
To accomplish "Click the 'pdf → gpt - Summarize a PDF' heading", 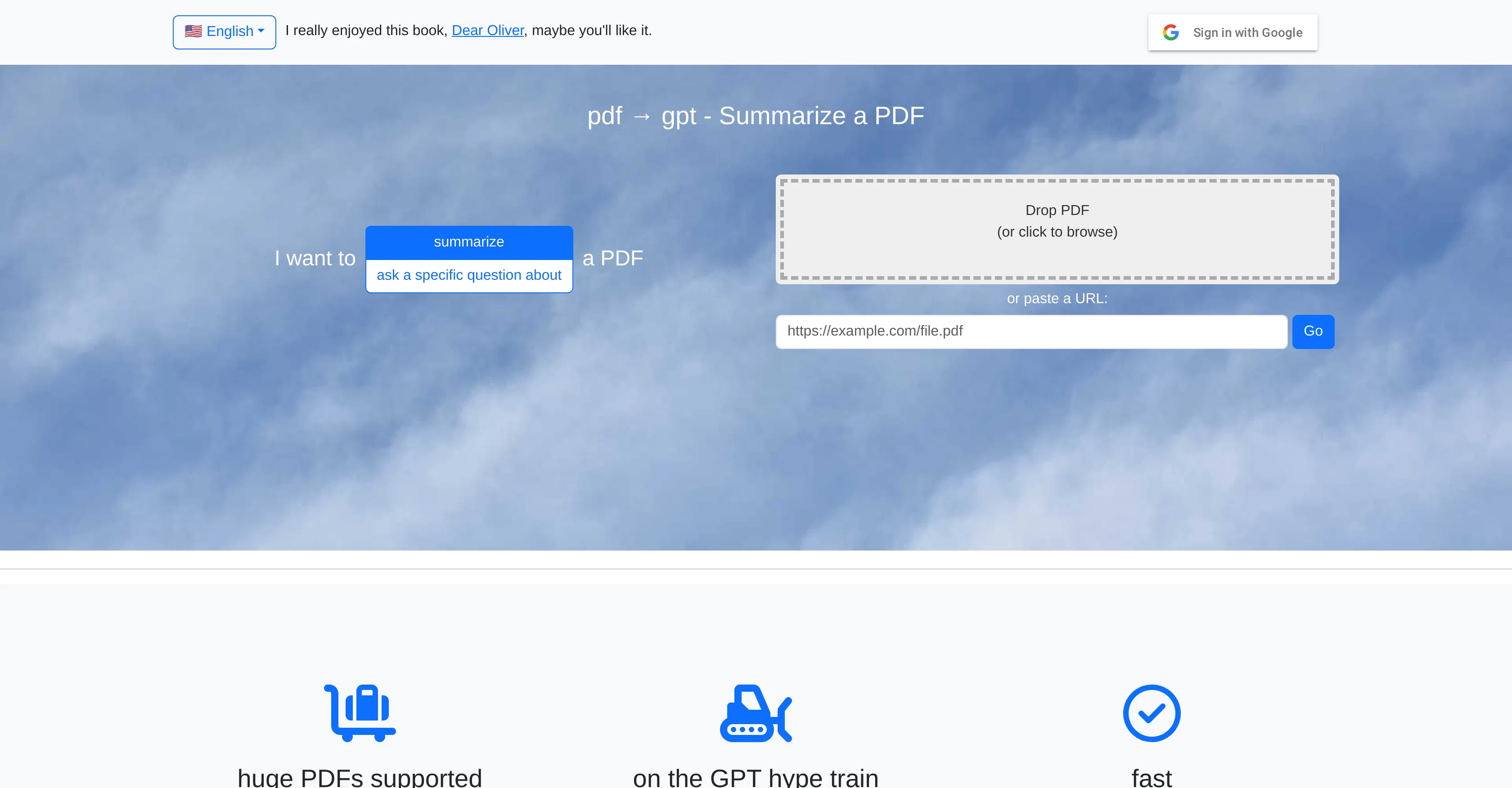I will pyautogui.click(x=756, y=116).
